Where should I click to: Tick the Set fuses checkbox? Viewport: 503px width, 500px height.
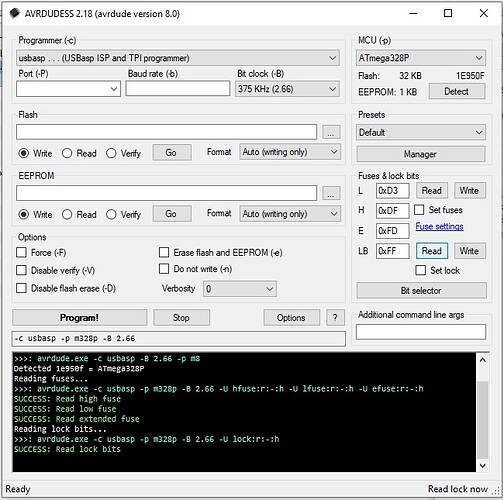(419, 210)
